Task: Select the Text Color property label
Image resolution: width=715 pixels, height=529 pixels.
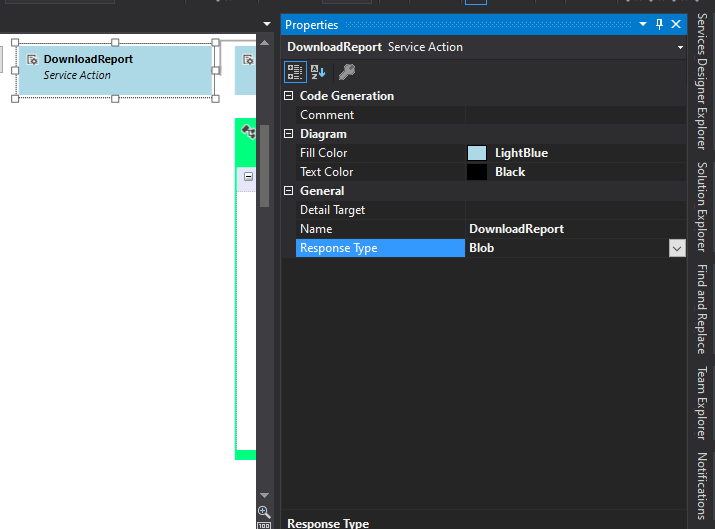Action: click(x=326, y=172)
